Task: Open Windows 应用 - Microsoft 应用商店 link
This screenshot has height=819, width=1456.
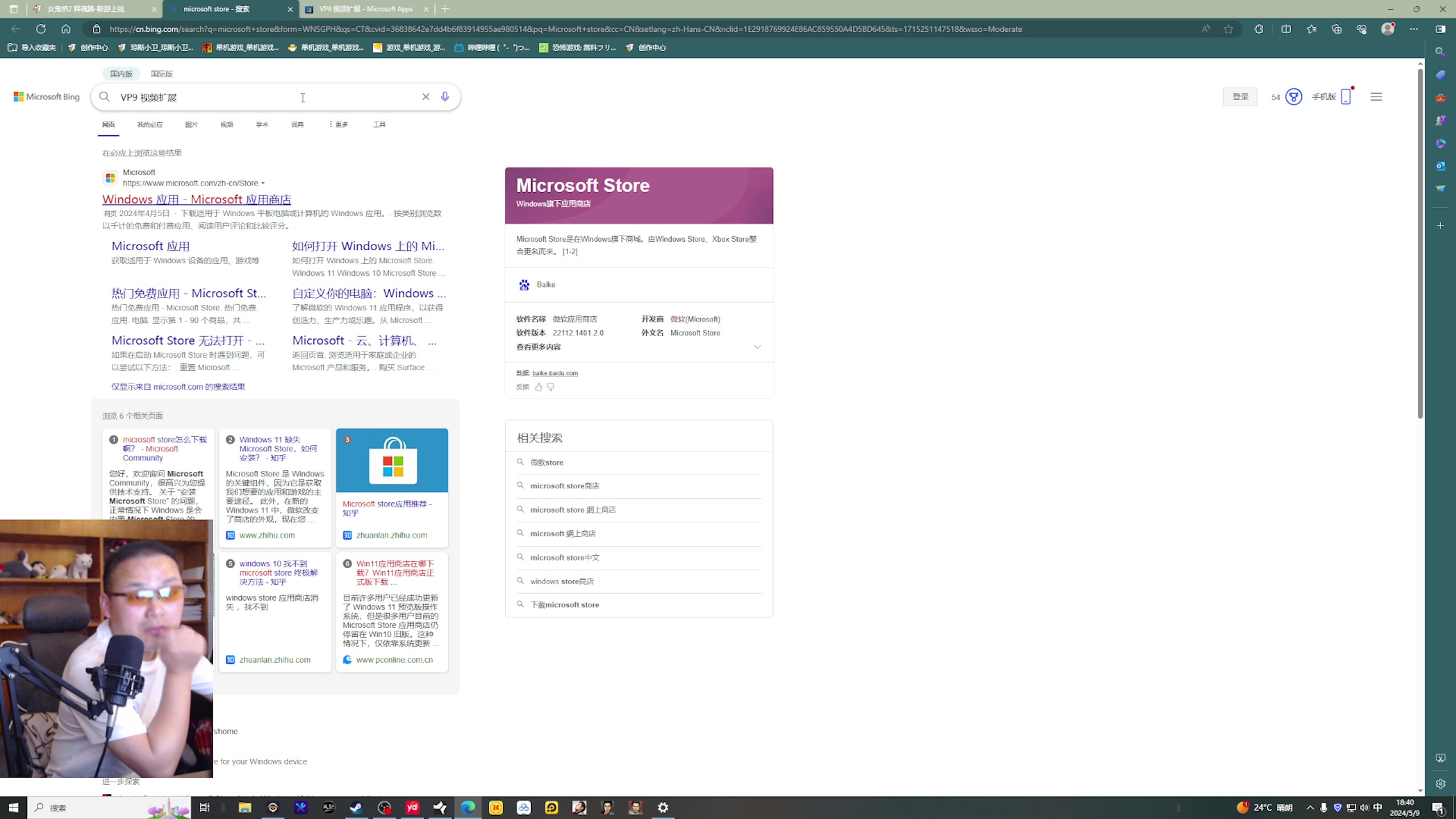Action: pyautogui.click(x=196, y=200)
